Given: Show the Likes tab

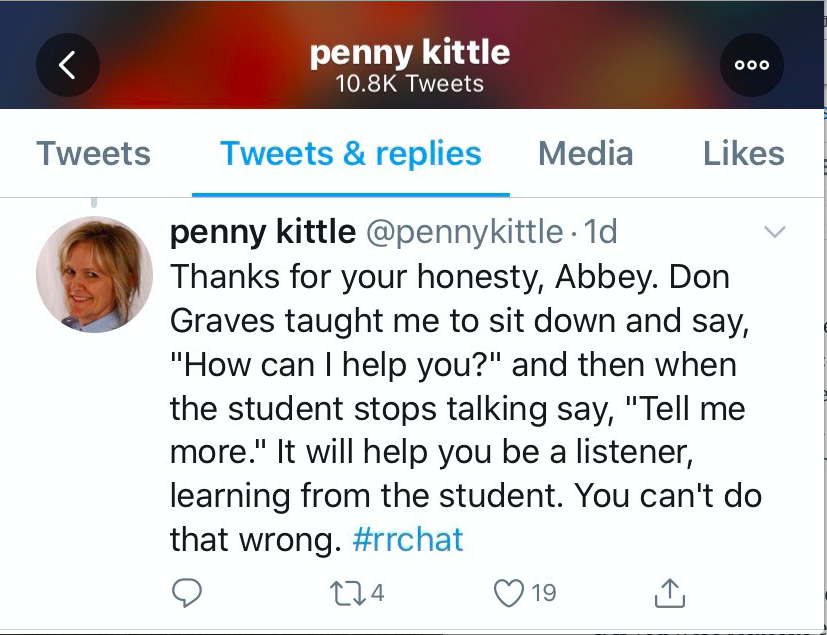Looking at the screenshot, I should pyautogui.click(x=743, y=154).
